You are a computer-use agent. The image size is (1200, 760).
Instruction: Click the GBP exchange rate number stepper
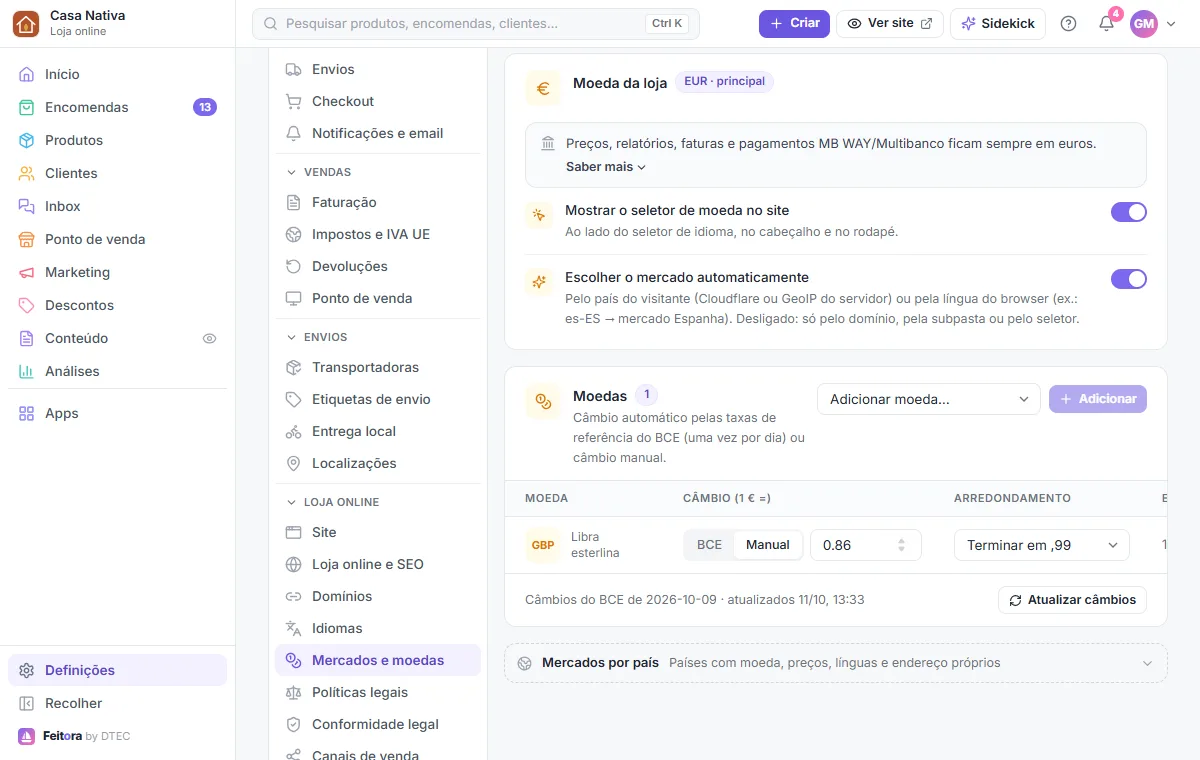coord(901,545)
